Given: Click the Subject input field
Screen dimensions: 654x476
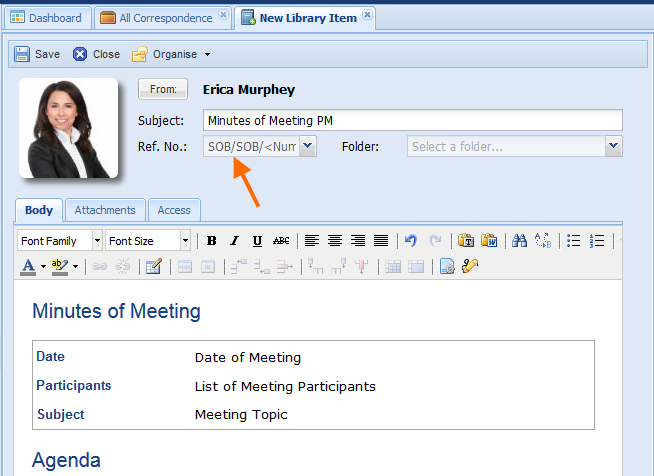Looking at the screenshot, I should click(x=412, y=121).
